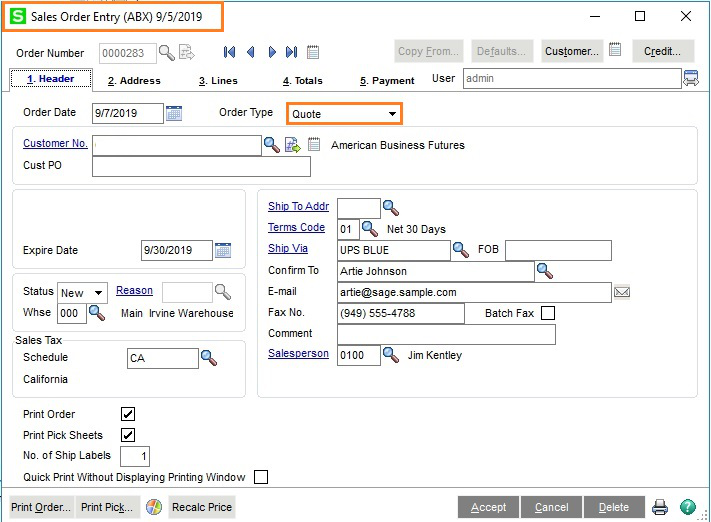The width and height of the screenshot is (711, 522).
Task: Click the Recalc Price button
Action: 202,507
